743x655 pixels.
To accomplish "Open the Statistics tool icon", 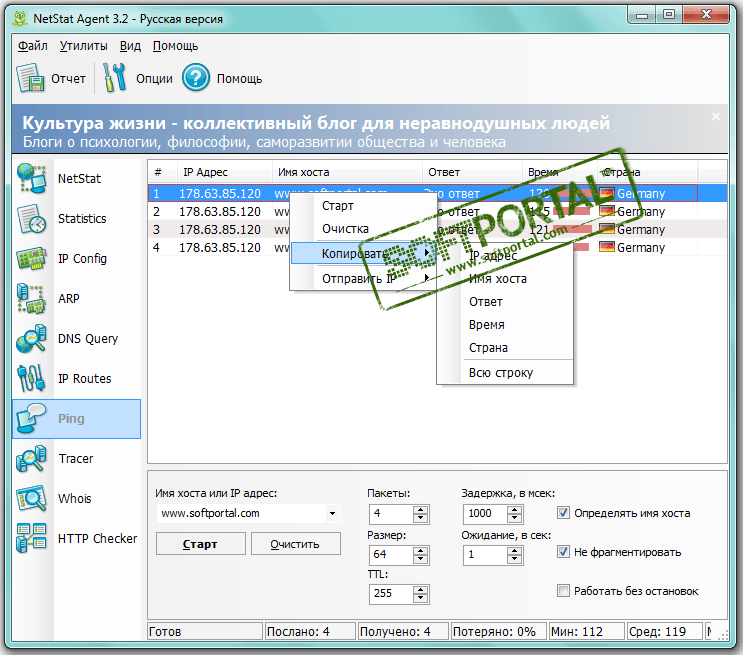I will (31, 218).
